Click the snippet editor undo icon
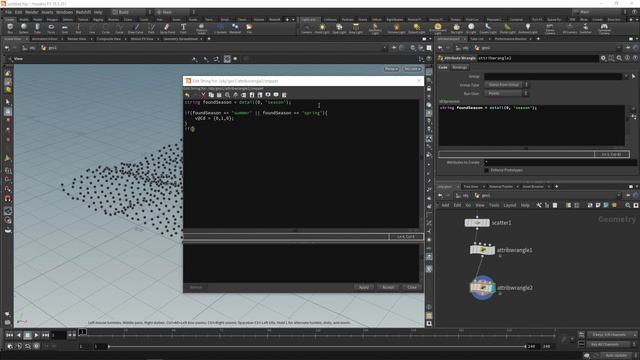 [187, 95]
